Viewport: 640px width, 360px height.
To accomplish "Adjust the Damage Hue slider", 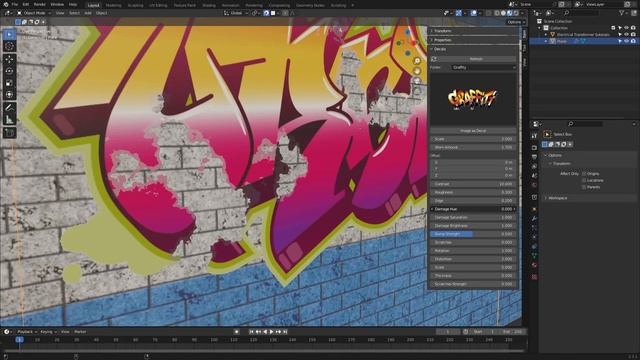I will tap(473, 209).
